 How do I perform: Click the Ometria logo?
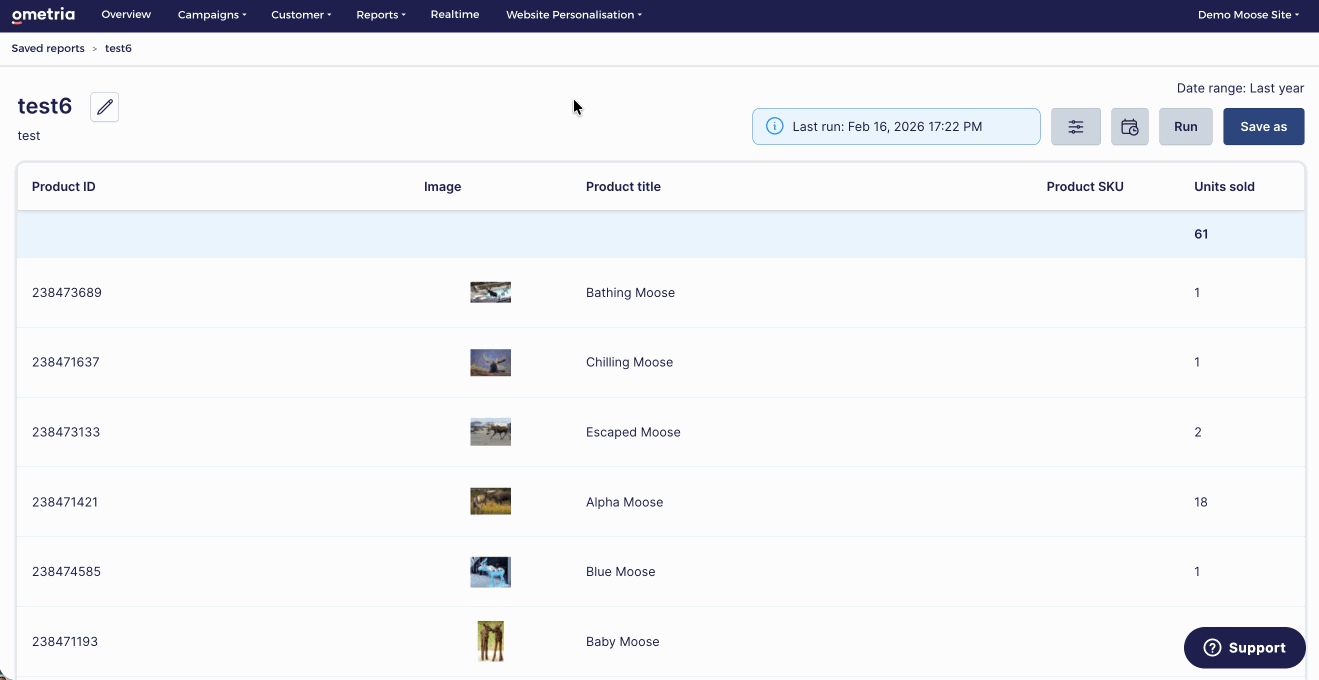pos(43,15)
